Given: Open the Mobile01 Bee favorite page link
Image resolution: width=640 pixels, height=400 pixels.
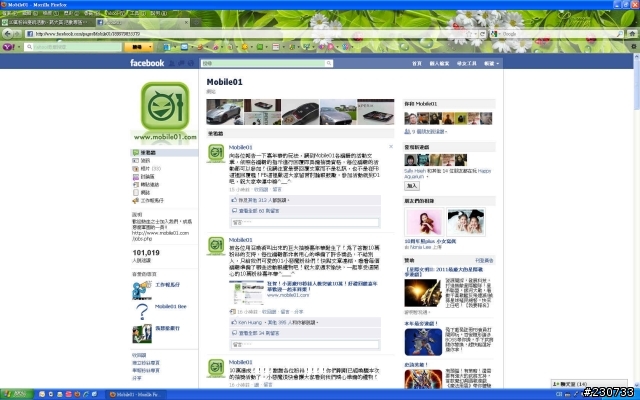Looking at the screenshot, I should [x=171, y=307].
